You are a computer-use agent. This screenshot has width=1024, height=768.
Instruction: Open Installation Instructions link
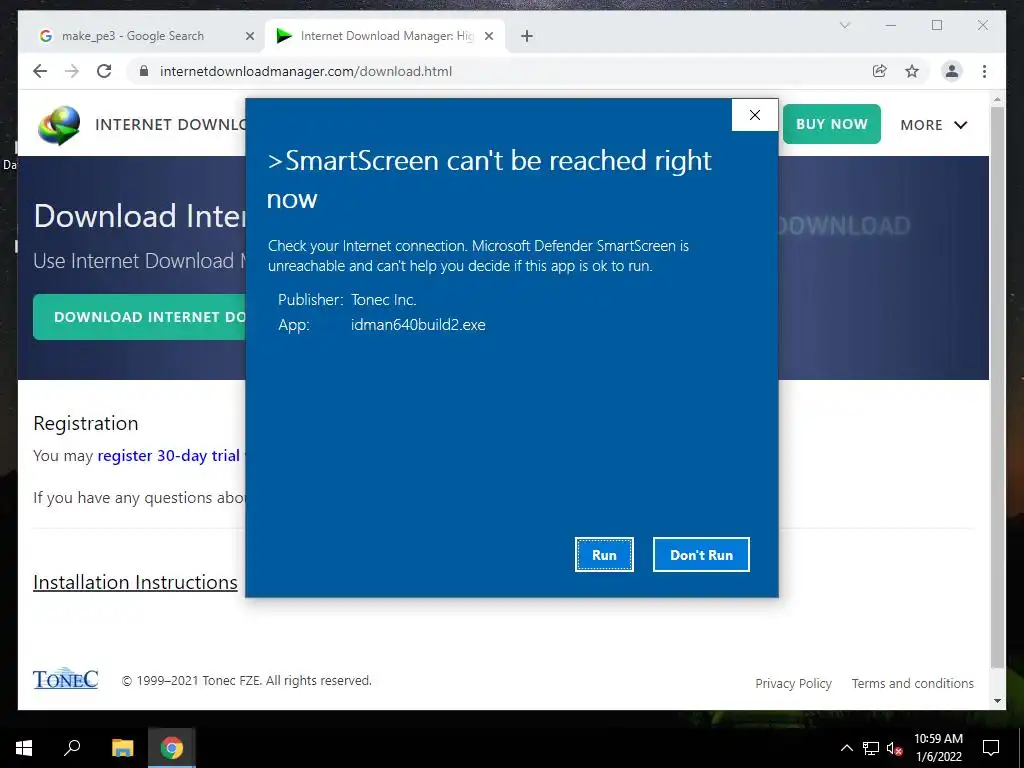click(x=135, y=582)
